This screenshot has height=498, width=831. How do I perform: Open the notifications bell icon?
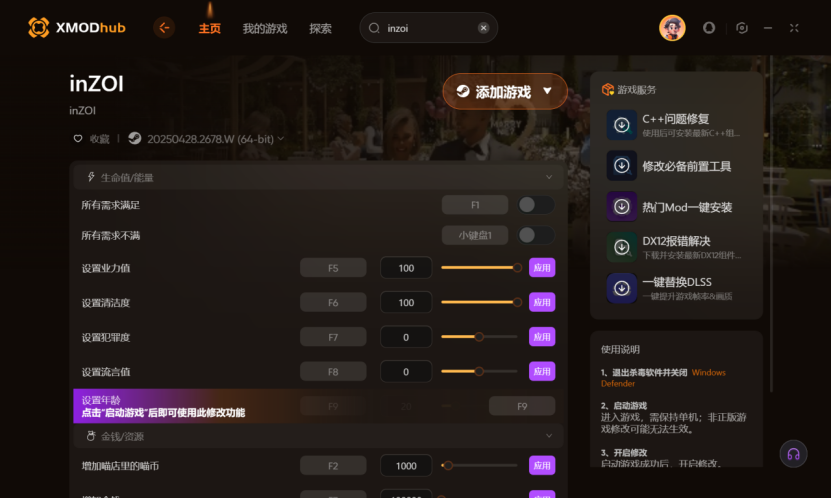[x=709, y=28]
